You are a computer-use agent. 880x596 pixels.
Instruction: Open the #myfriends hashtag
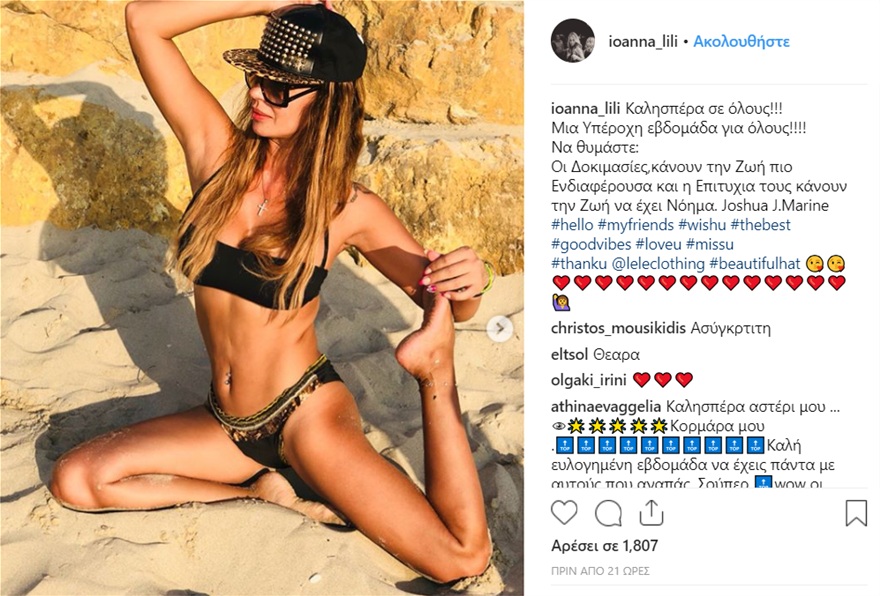point(635,225)
